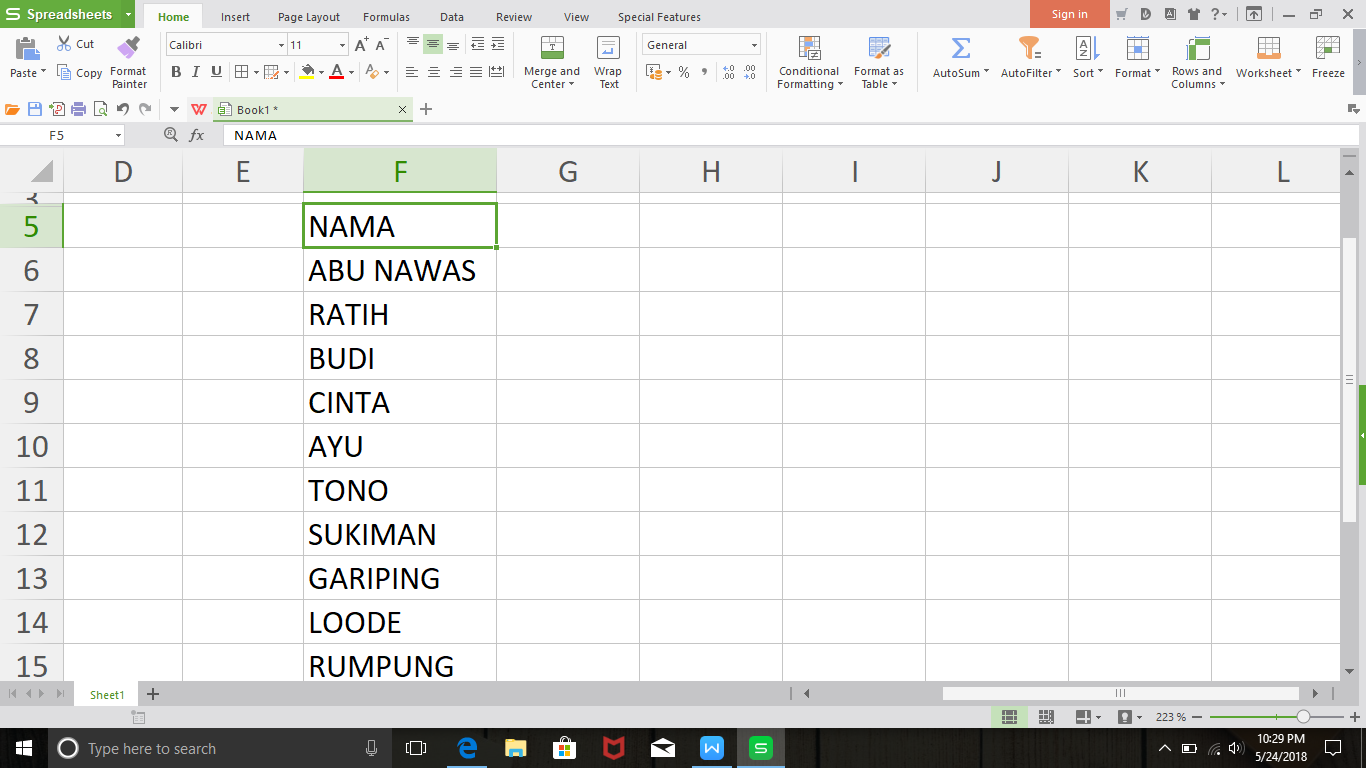The image size is (1366, 768).
Task: Switch to the Formulas ribbon tab
Action: click(x=385, y=16)
